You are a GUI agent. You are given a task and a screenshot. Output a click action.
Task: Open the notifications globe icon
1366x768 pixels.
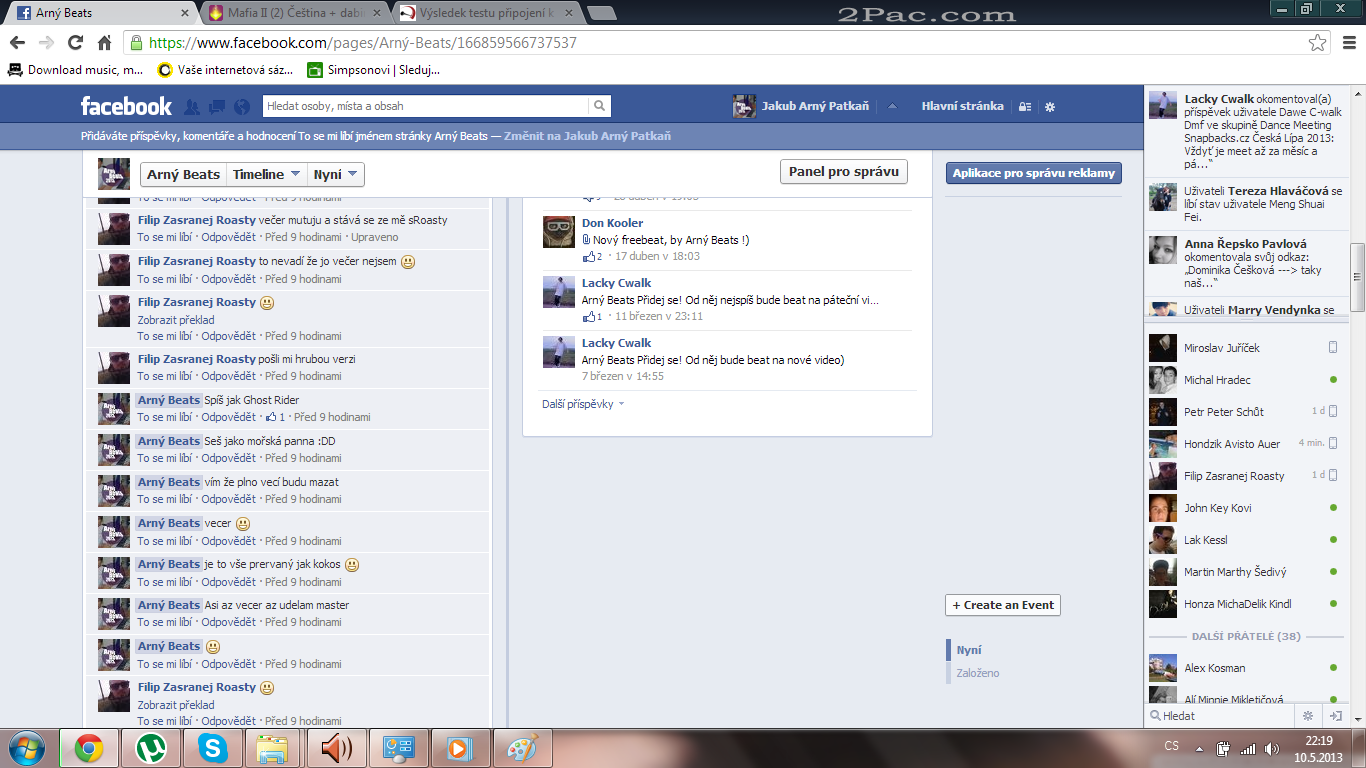242,107
